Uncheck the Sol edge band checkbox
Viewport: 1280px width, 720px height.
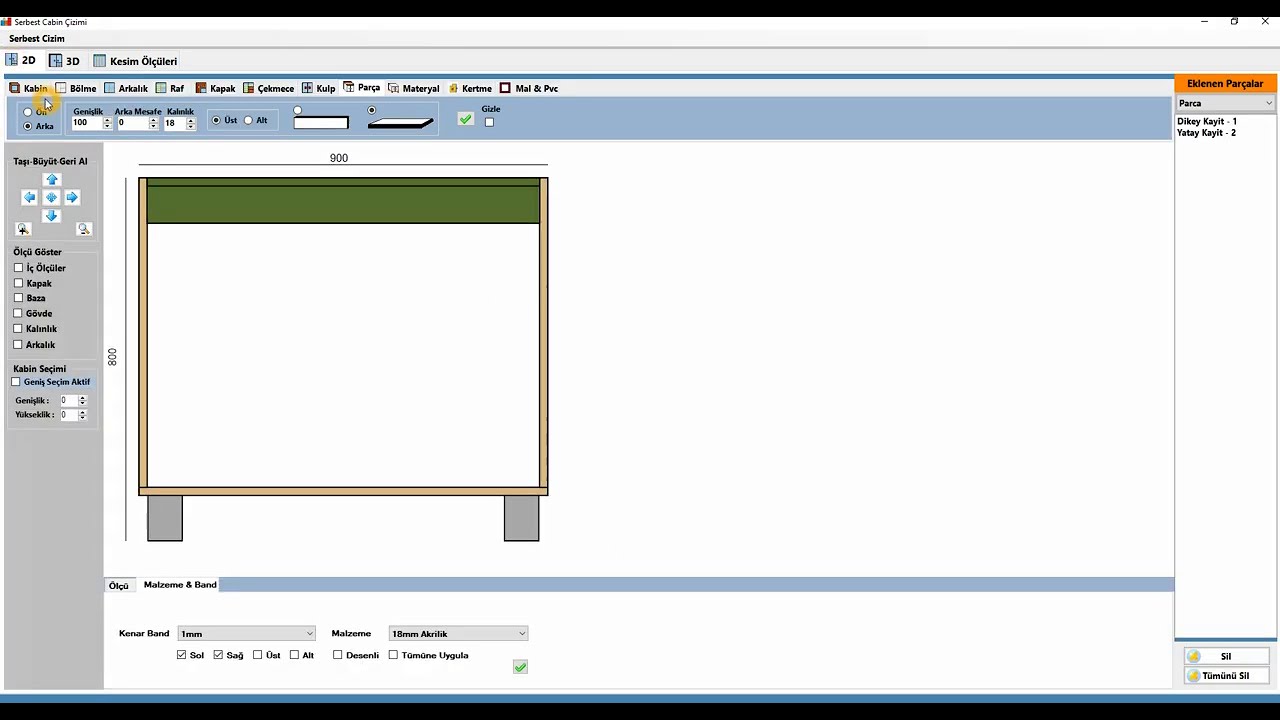point(181,655)
